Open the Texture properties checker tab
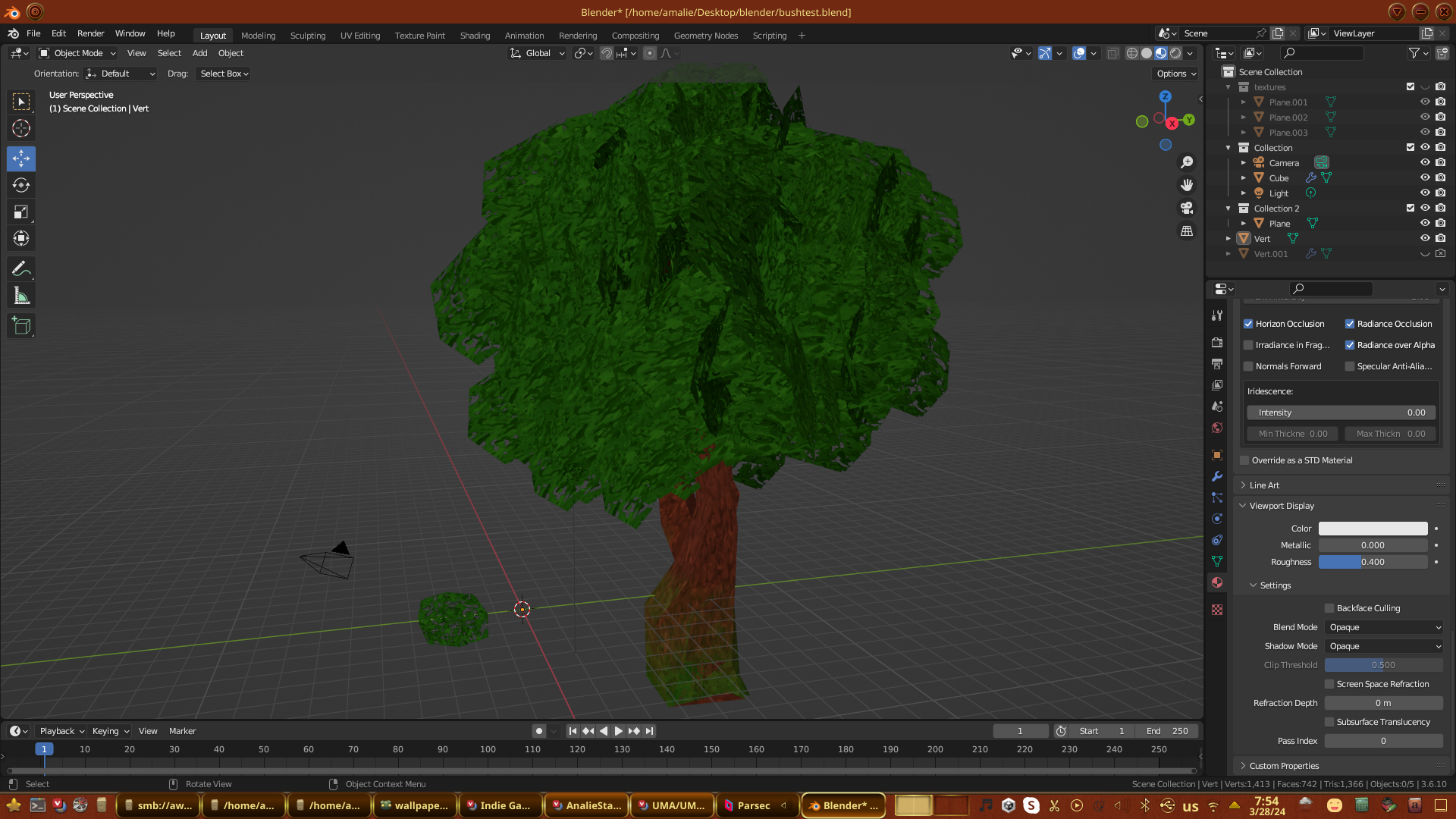 (1217, 610)
